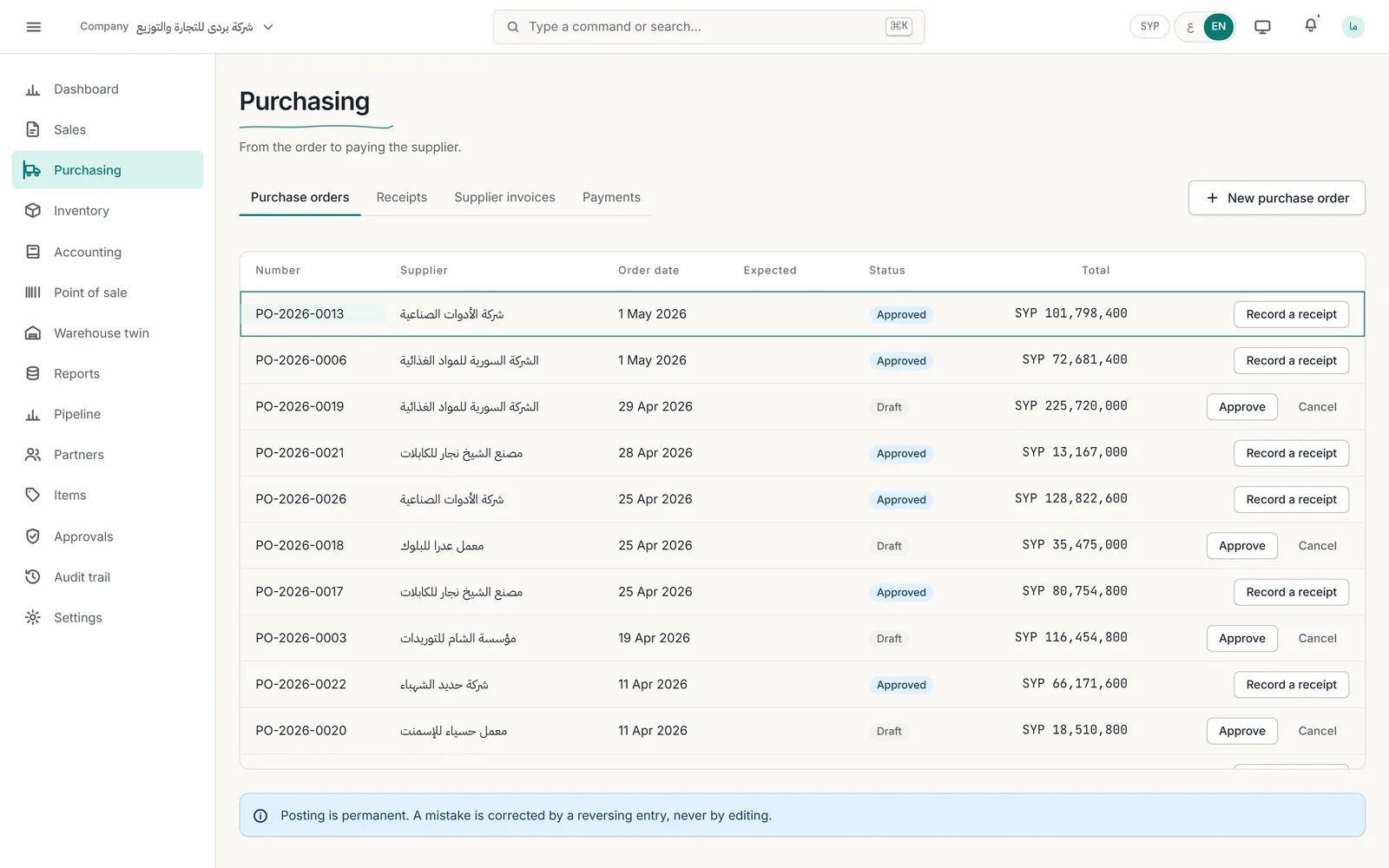Select order number PO-2026-0006
Viewport: 1389px width, 868px height.
tap(300, 360)
